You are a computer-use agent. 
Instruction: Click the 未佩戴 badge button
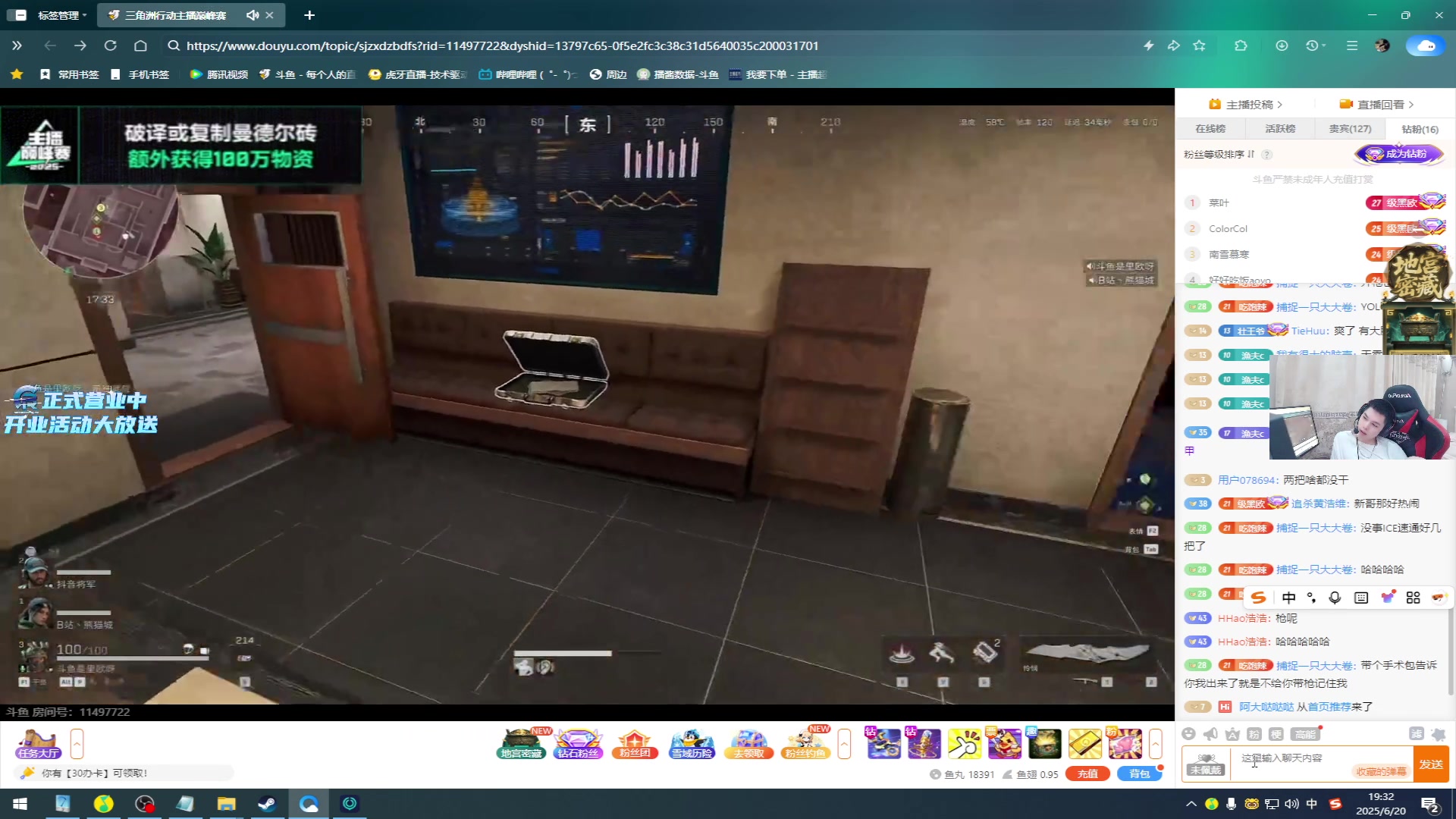coord(1206,764)
